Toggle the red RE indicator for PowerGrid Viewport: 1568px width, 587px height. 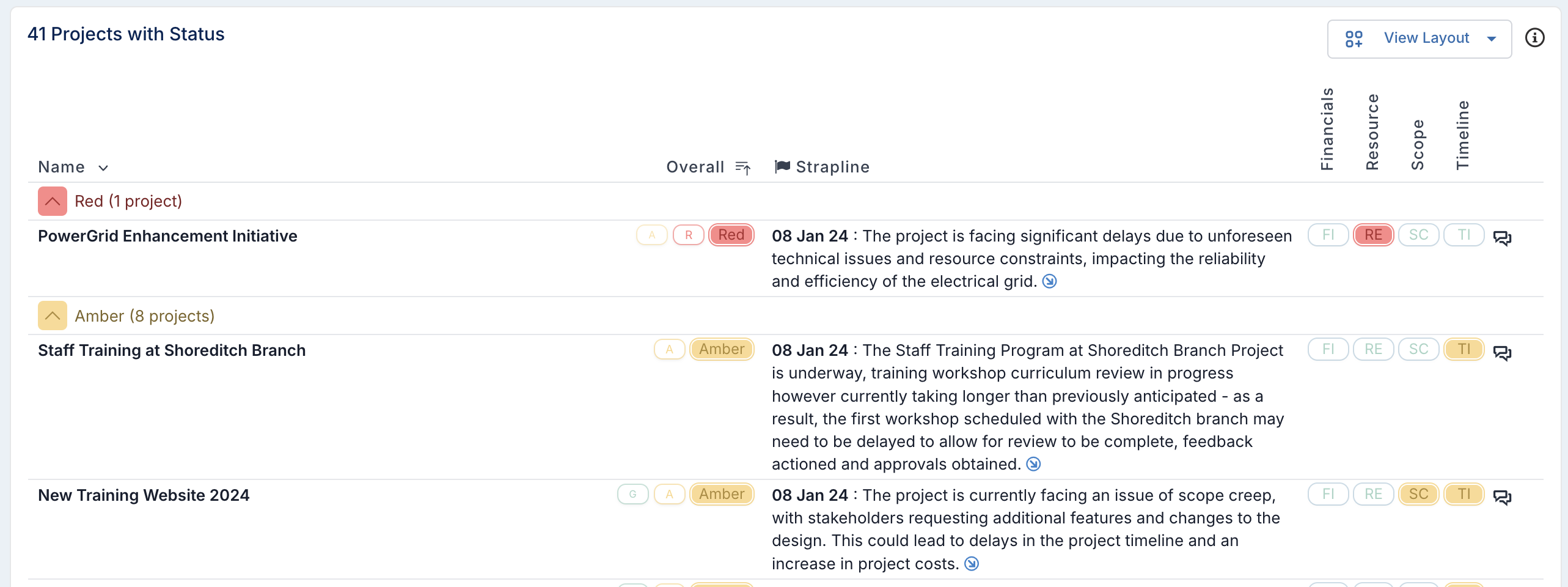tap(1373, 235)
